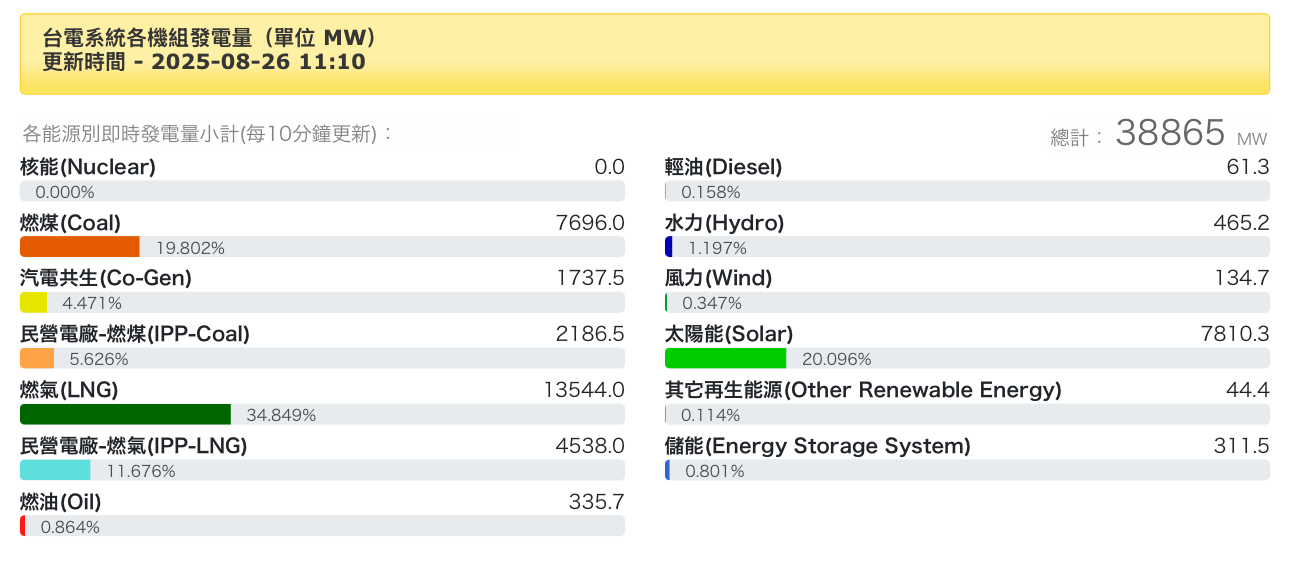Click the 更新時間 timestamp in yellow header
1290x562 pixels.
point(204,62)
